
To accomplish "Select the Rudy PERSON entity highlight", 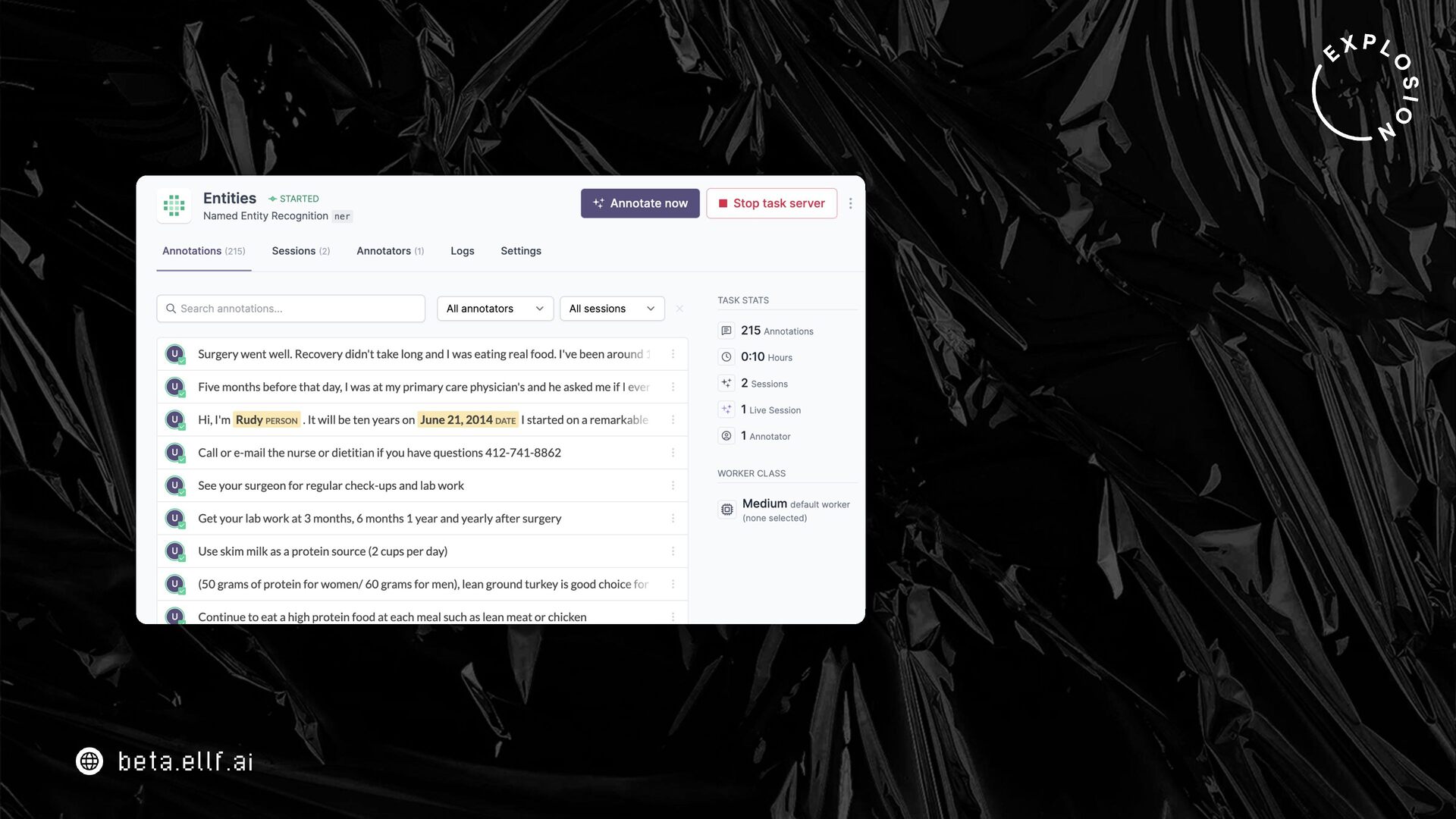I will point(267,420).
